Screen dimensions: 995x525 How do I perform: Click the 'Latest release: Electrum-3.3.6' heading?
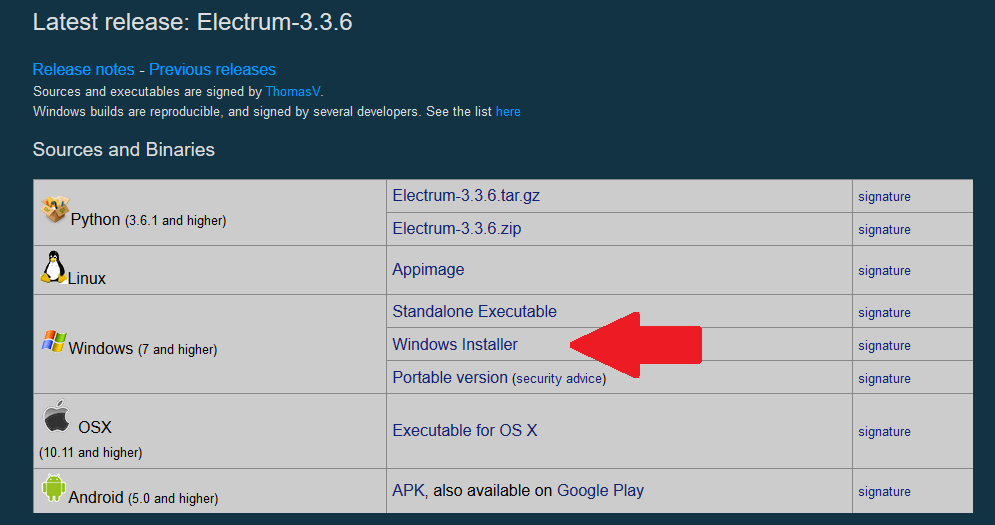coord(192,22)
